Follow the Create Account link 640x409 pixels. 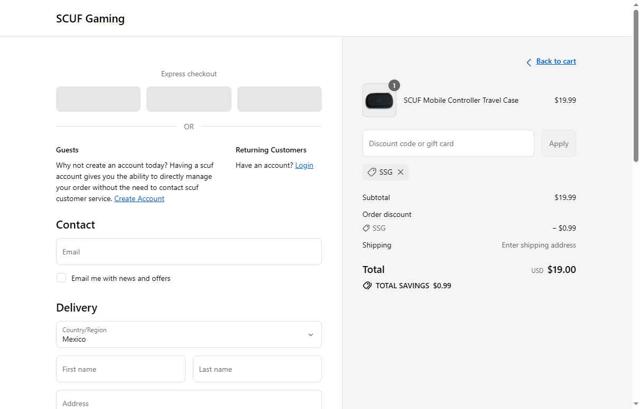pos(139,198)
